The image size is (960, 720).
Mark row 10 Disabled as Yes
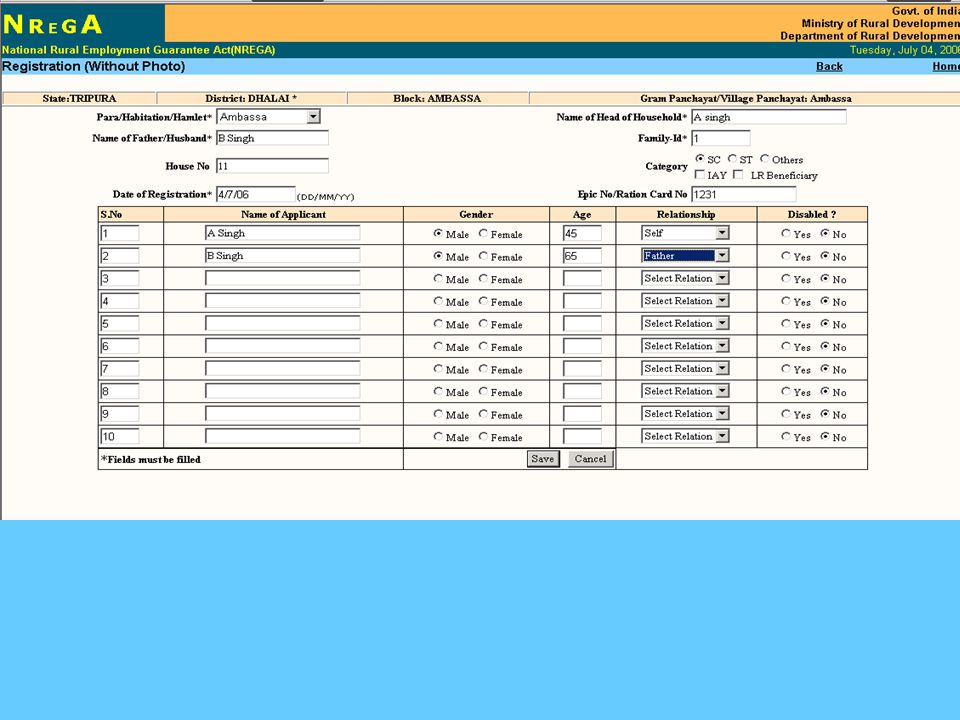click(x=786, y=437)
